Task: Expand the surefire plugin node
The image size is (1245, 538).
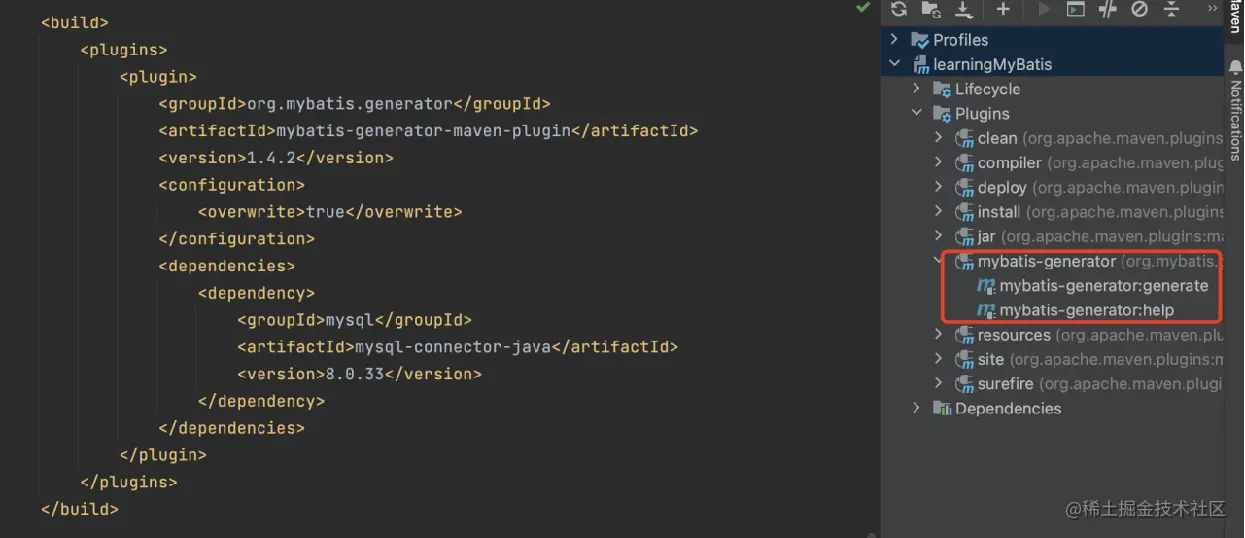Action: [x=938, y=383]
